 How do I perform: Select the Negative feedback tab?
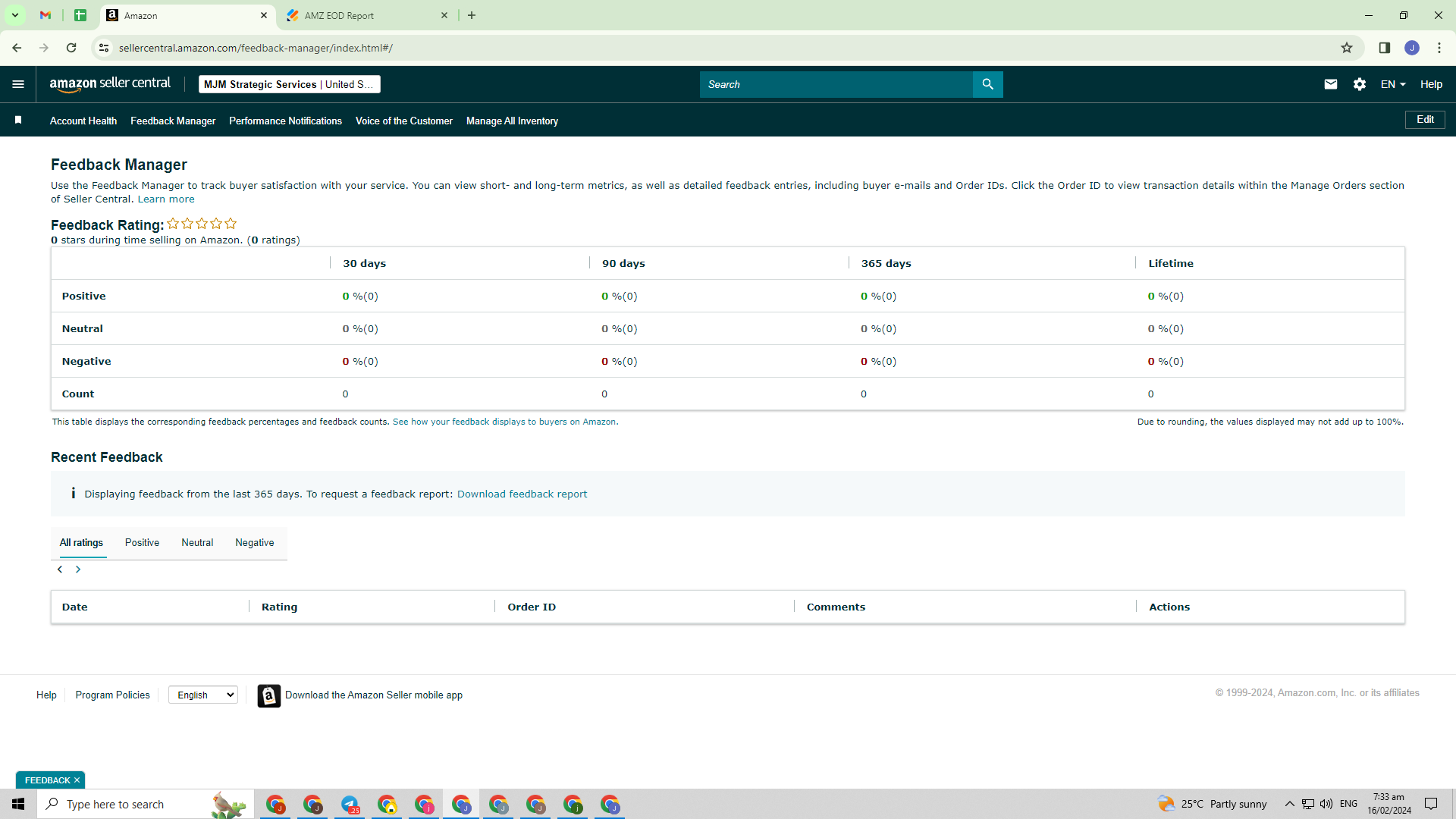(x=255, y=543)
